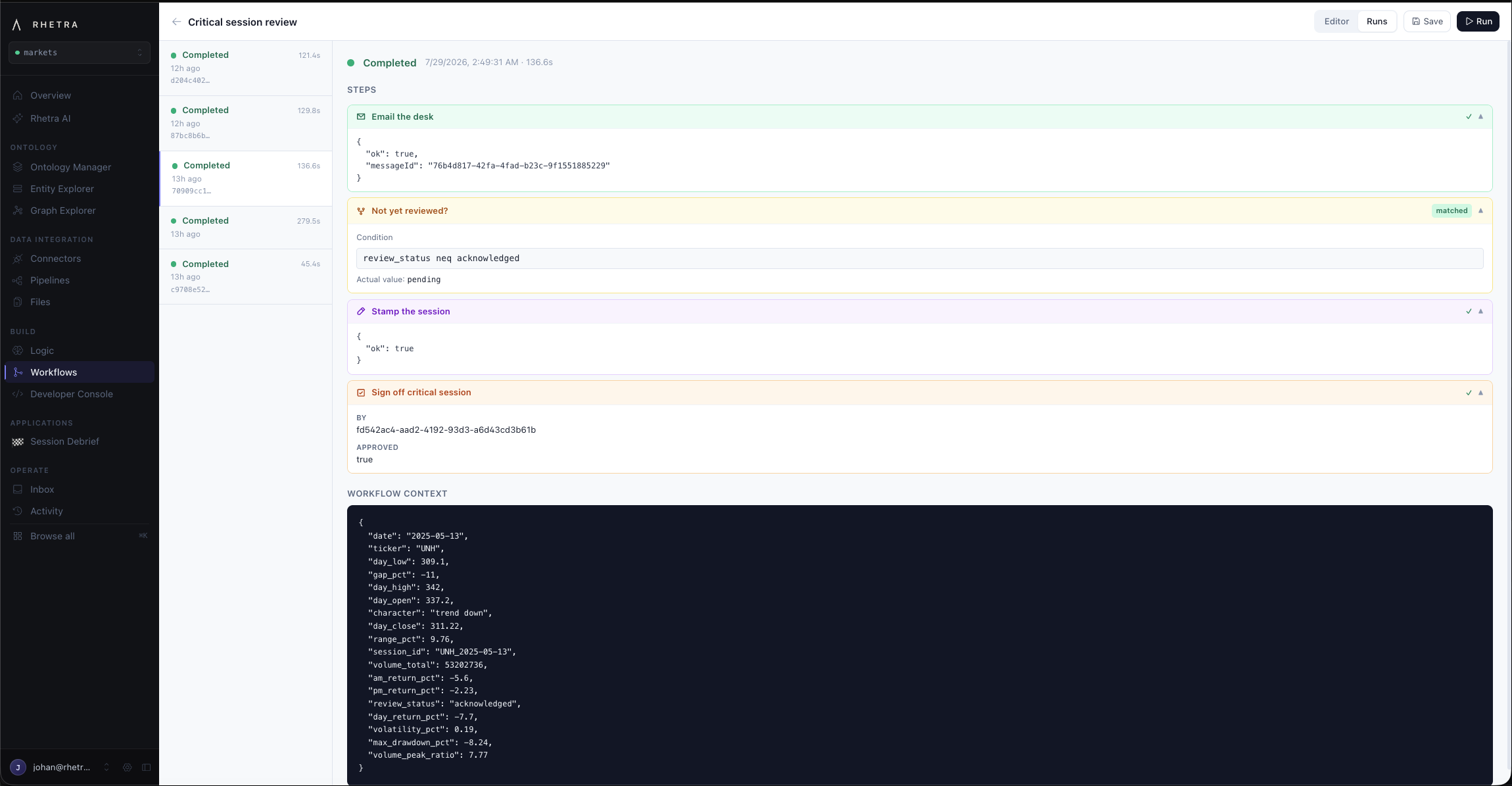Switch to the Editor tab

tap(1336, 22)
